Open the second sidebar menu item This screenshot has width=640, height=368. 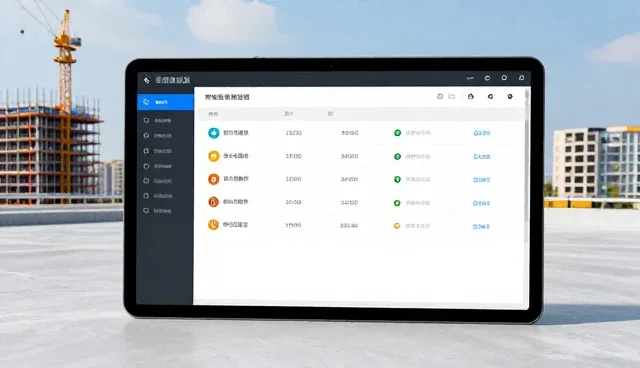pyautogui.click(x=158, y=120)
